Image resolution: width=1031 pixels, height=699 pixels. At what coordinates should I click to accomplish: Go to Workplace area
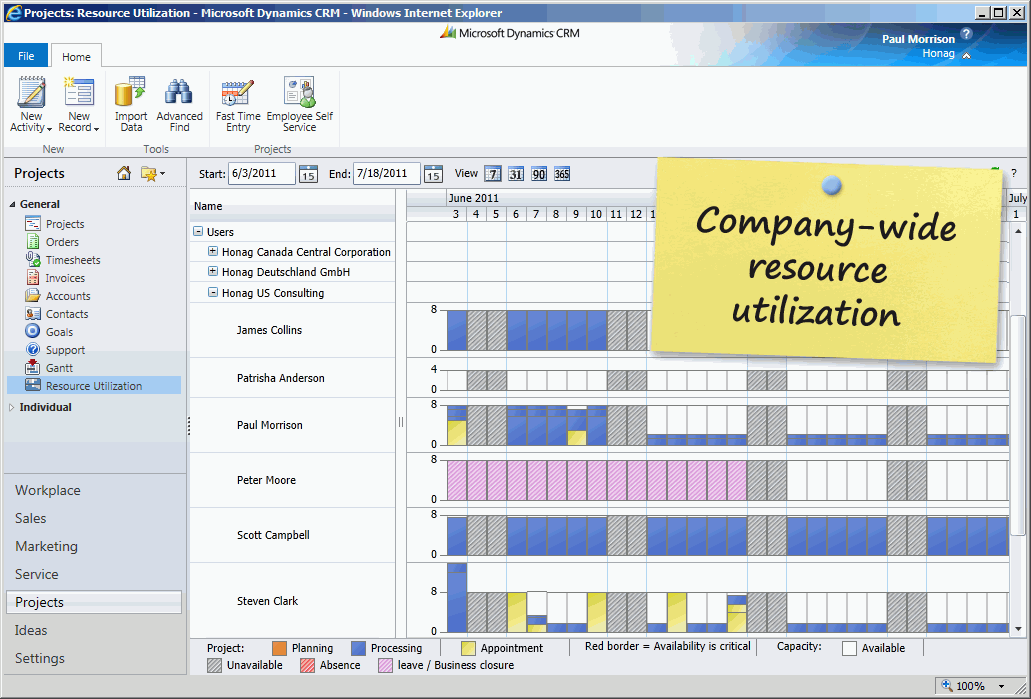48,491
